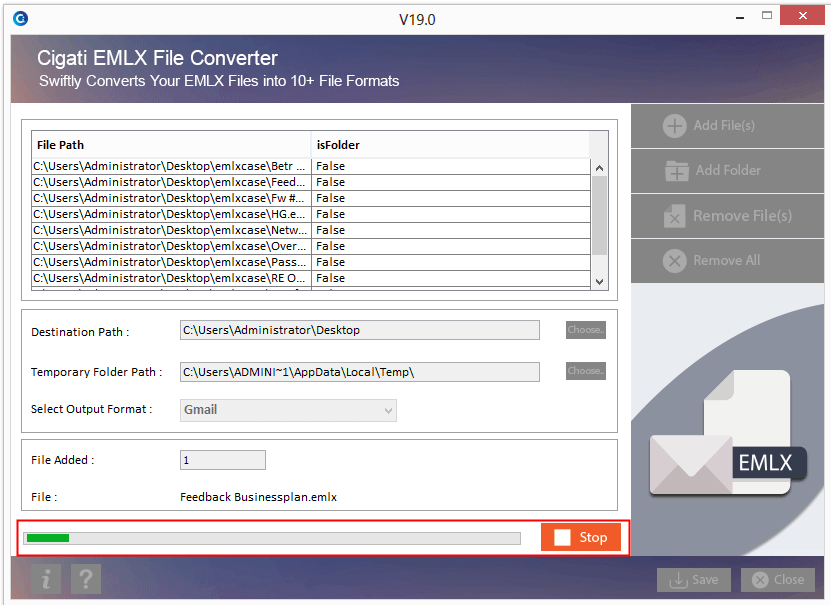Screen dimensions: 831x605
Task: Click the File Path column header
Action: 171,145
